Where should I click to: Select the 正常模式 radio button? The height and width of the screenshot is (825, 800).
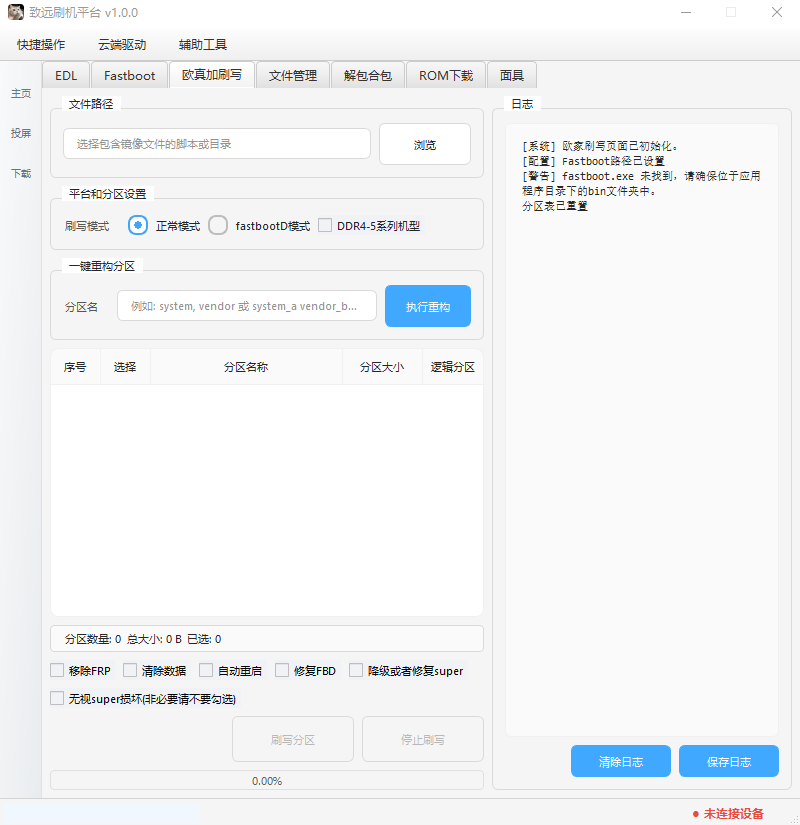point(139,226)
